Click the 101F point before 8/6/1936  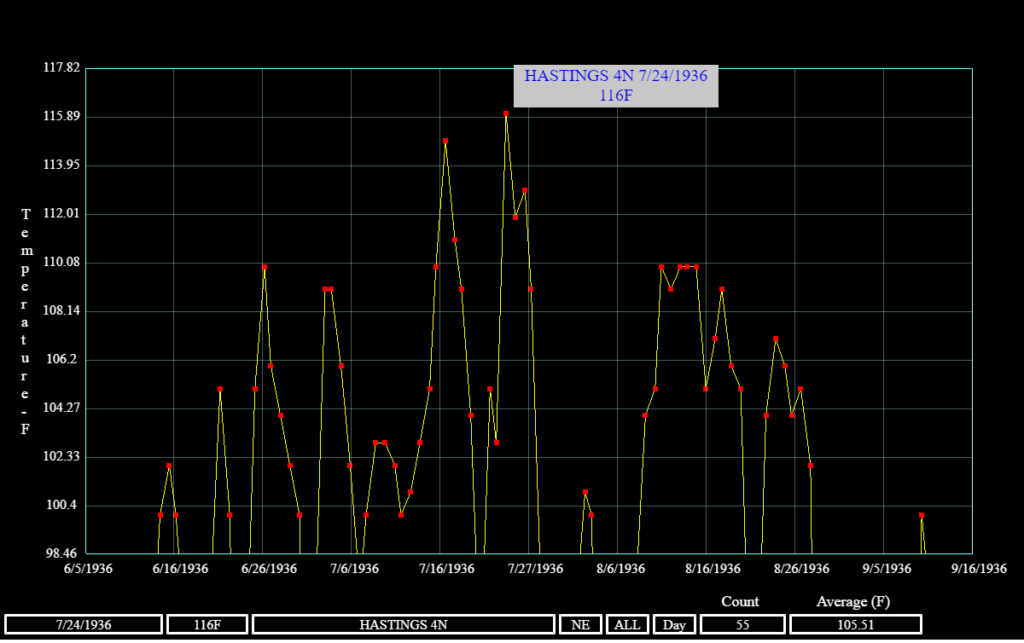tap(585, 492)
